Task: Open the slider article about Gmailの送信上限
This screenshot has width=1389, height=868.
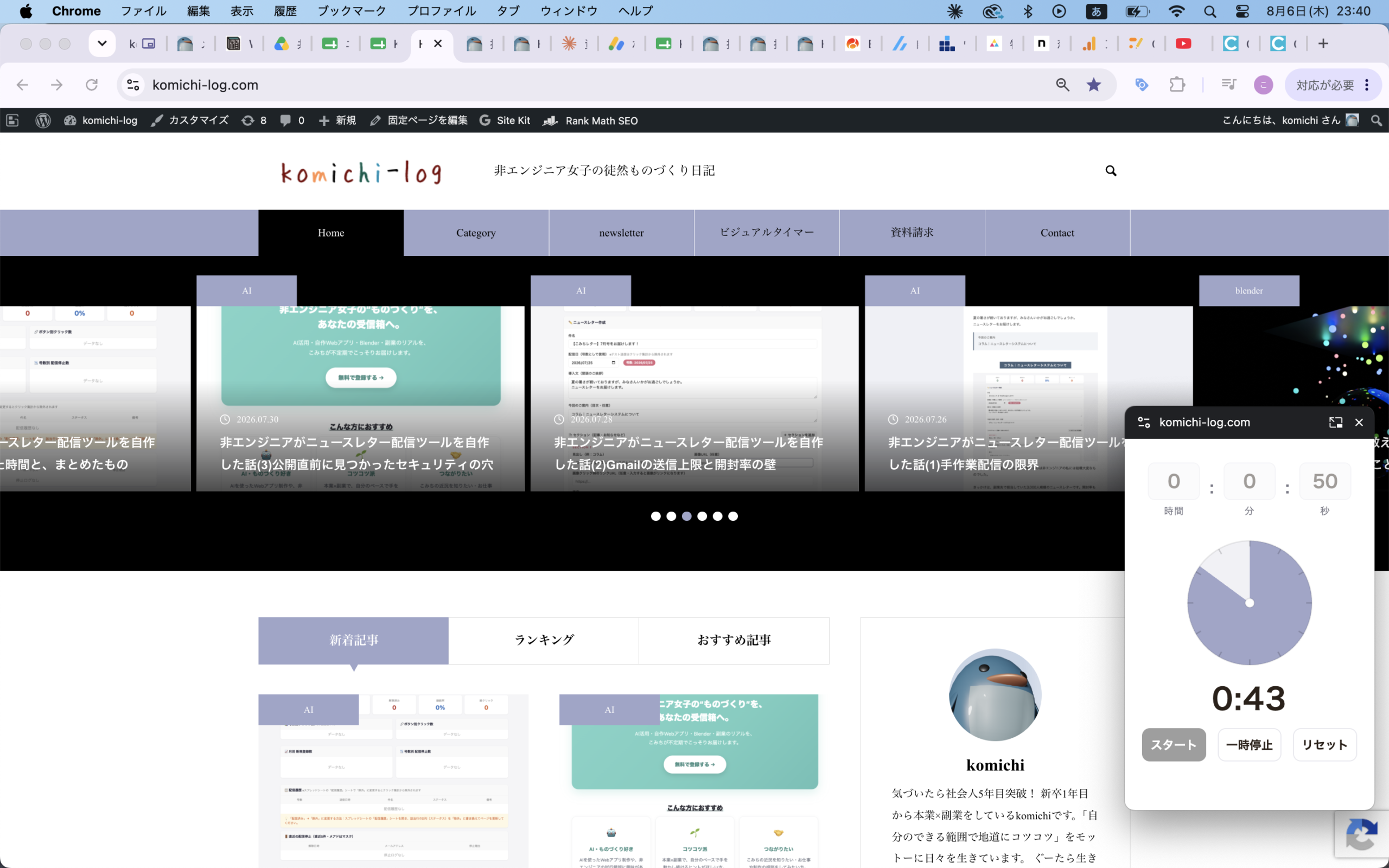Action: [694, 398]
